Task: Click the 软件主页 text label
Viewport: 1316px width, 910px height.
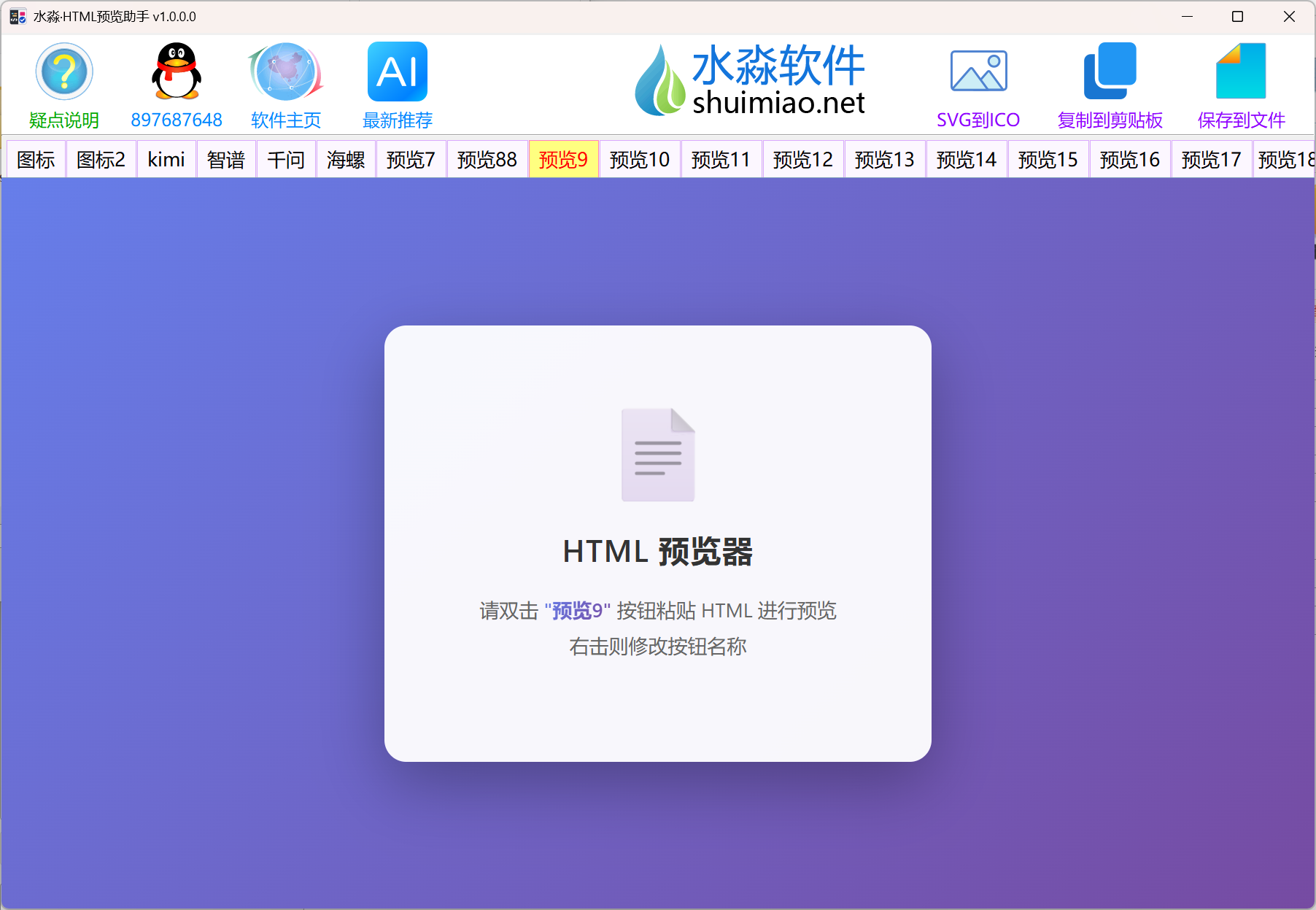Action: coord(285,120)
